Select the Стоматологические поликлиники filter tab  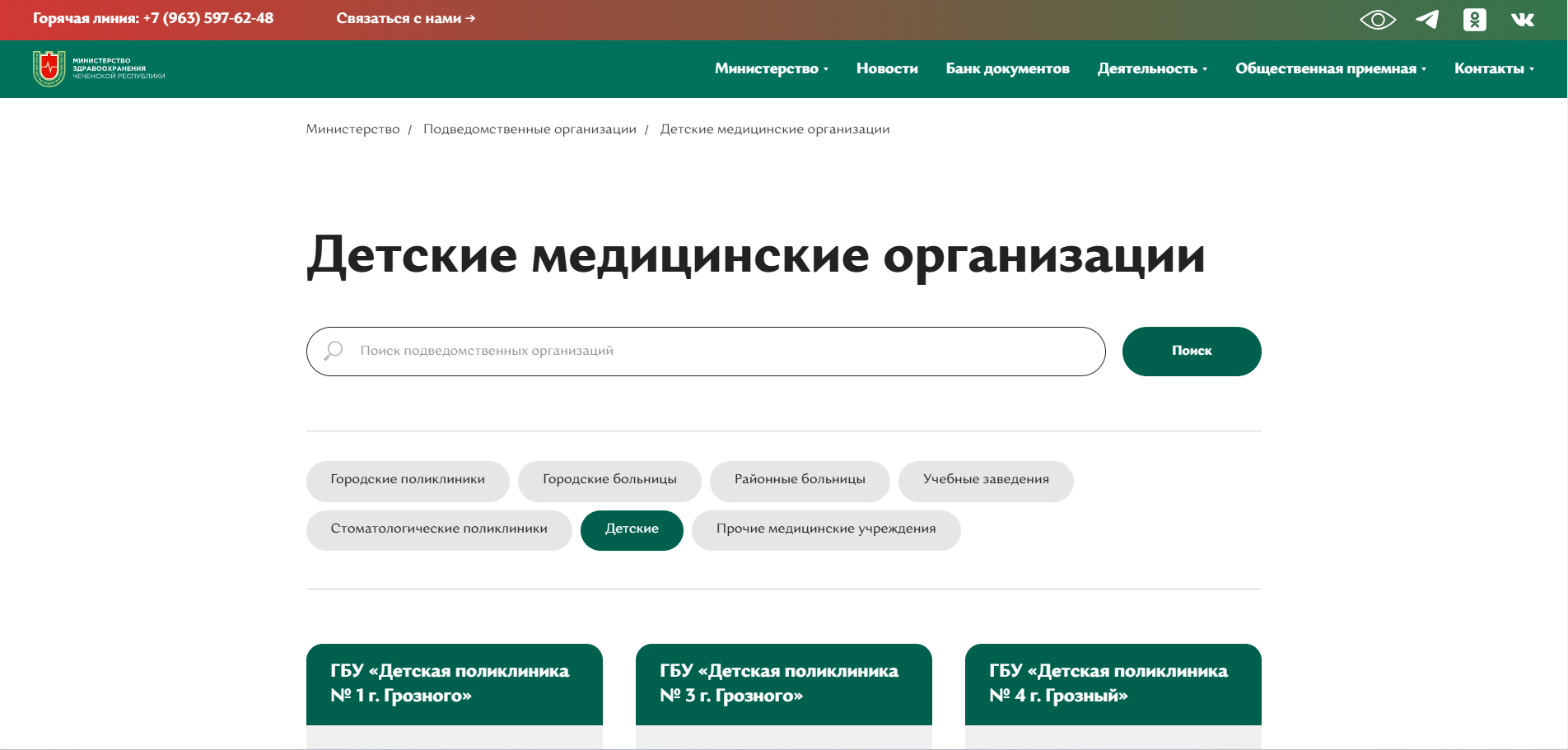(x=439, y=530)
